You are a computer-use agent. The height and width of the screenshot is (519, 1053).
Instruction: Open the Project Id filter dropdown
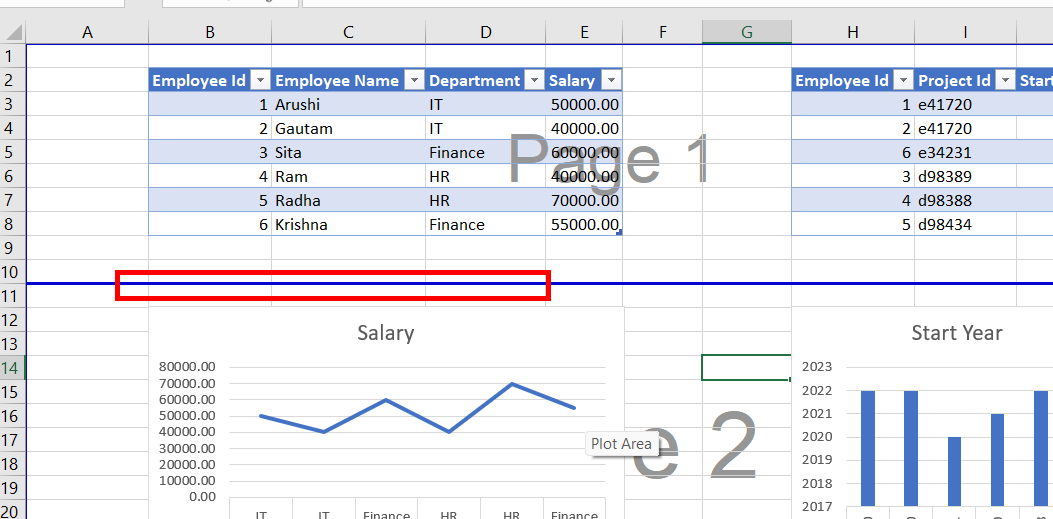click(x=1003, y=81)
